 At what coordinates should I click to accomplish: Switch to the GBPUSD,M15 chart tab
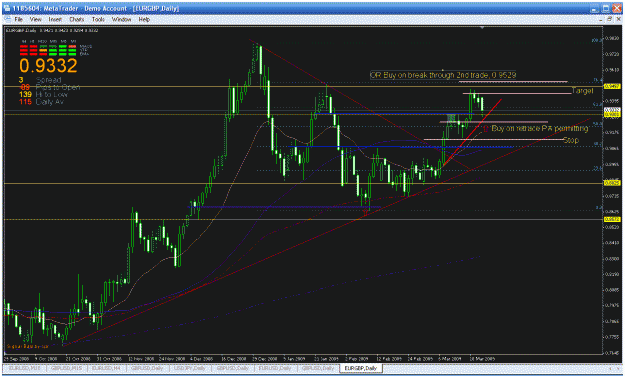click(66, 368)
